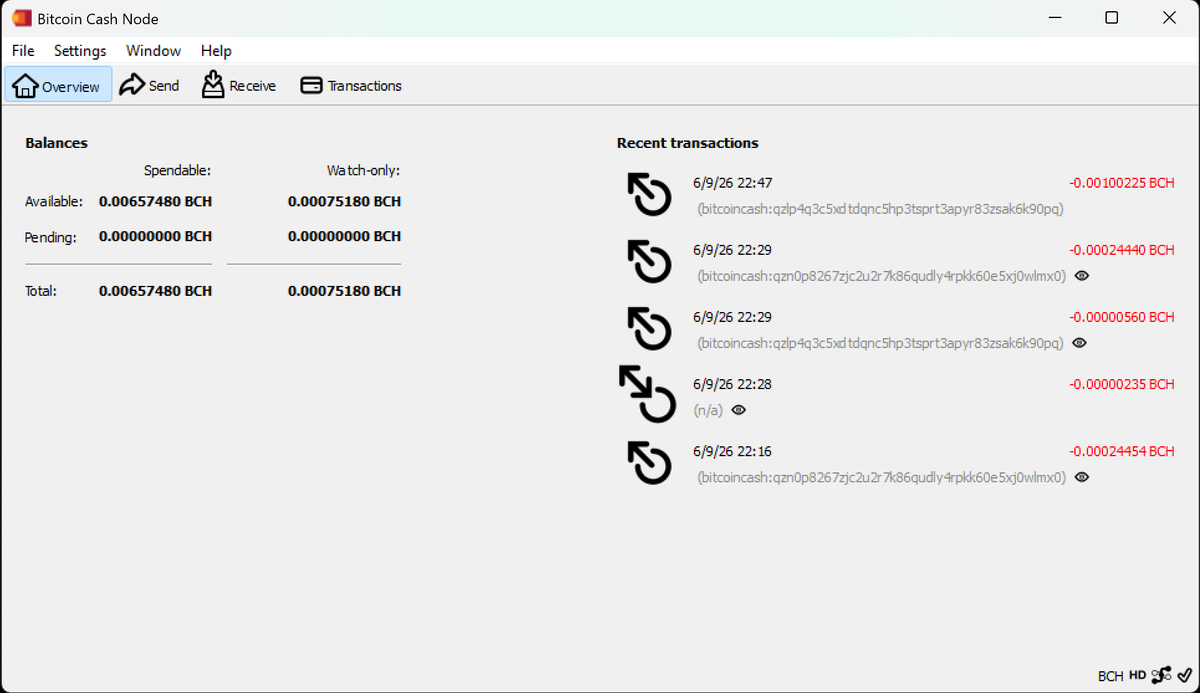Viewport: 1200px width, 693px height.
Task: Click the Balances heading
Action: click(56, 143)
